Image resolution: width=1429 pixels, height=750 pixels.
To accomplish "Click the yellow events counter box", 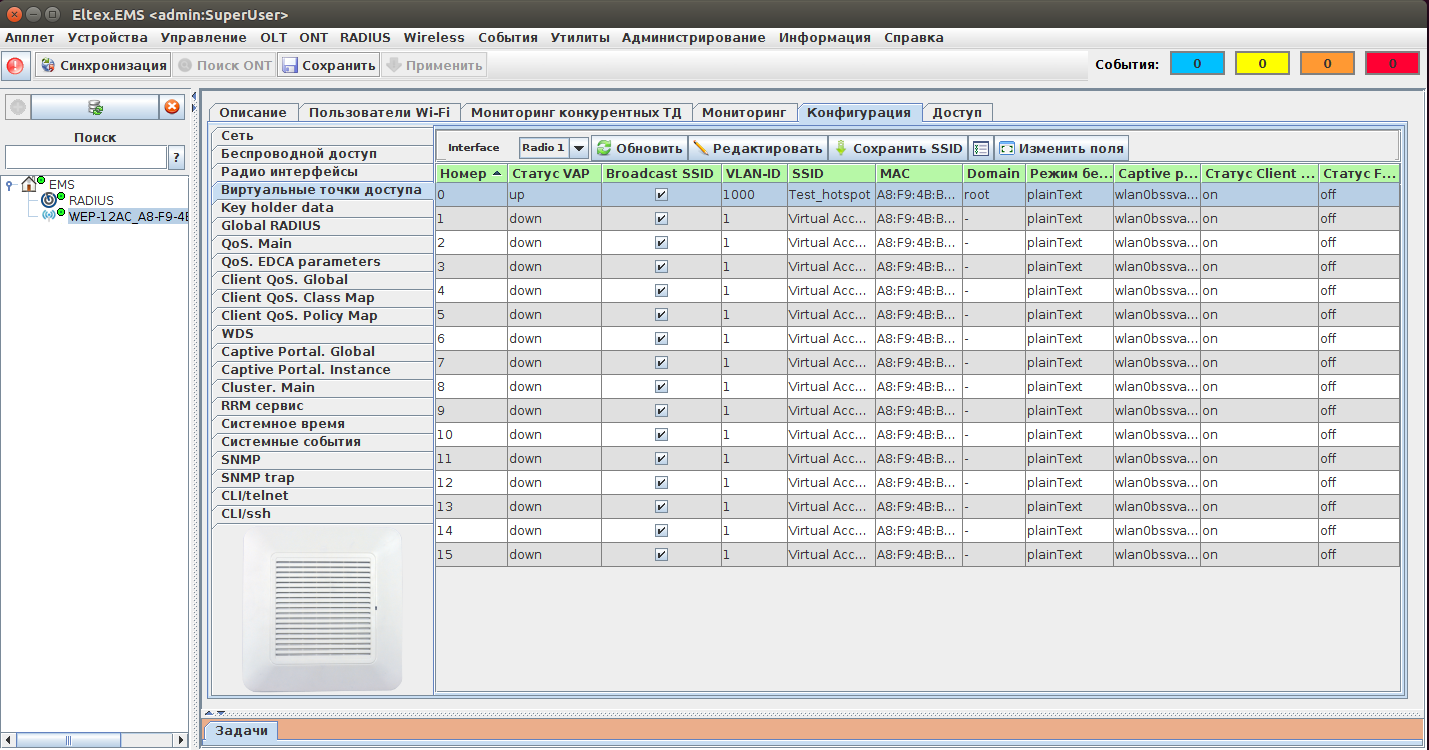I will (1263, 64).
